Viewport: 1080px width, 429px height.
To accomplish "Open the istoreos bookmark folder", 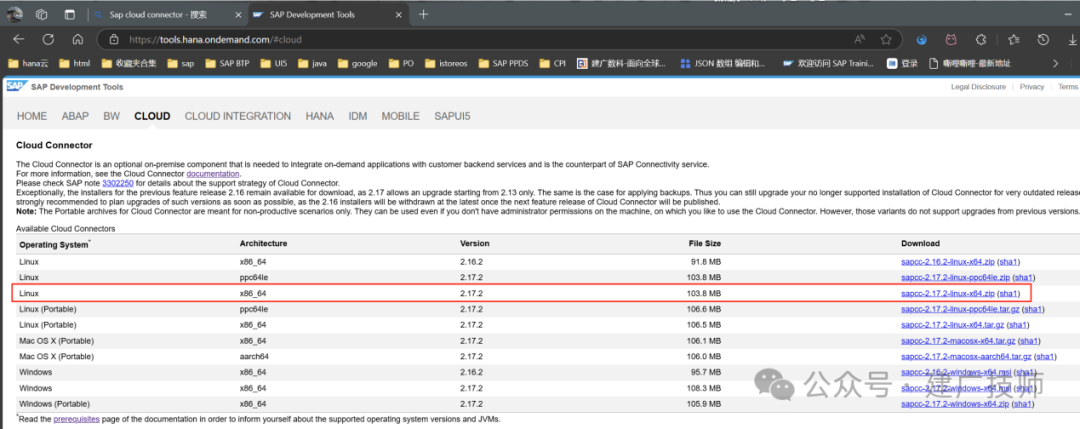I will point(446,63).
